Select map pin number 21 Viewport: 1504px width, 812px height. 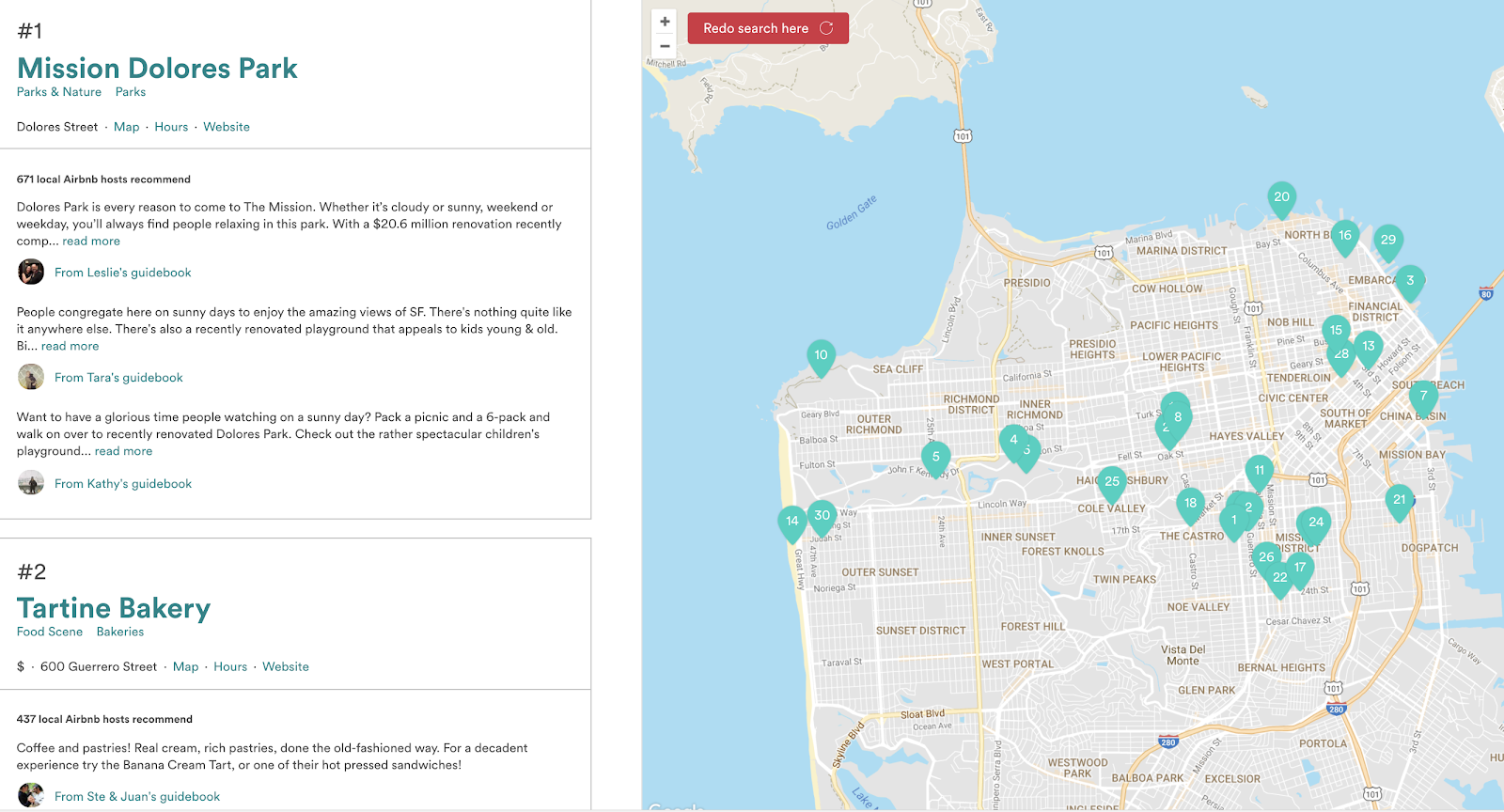1400,503
